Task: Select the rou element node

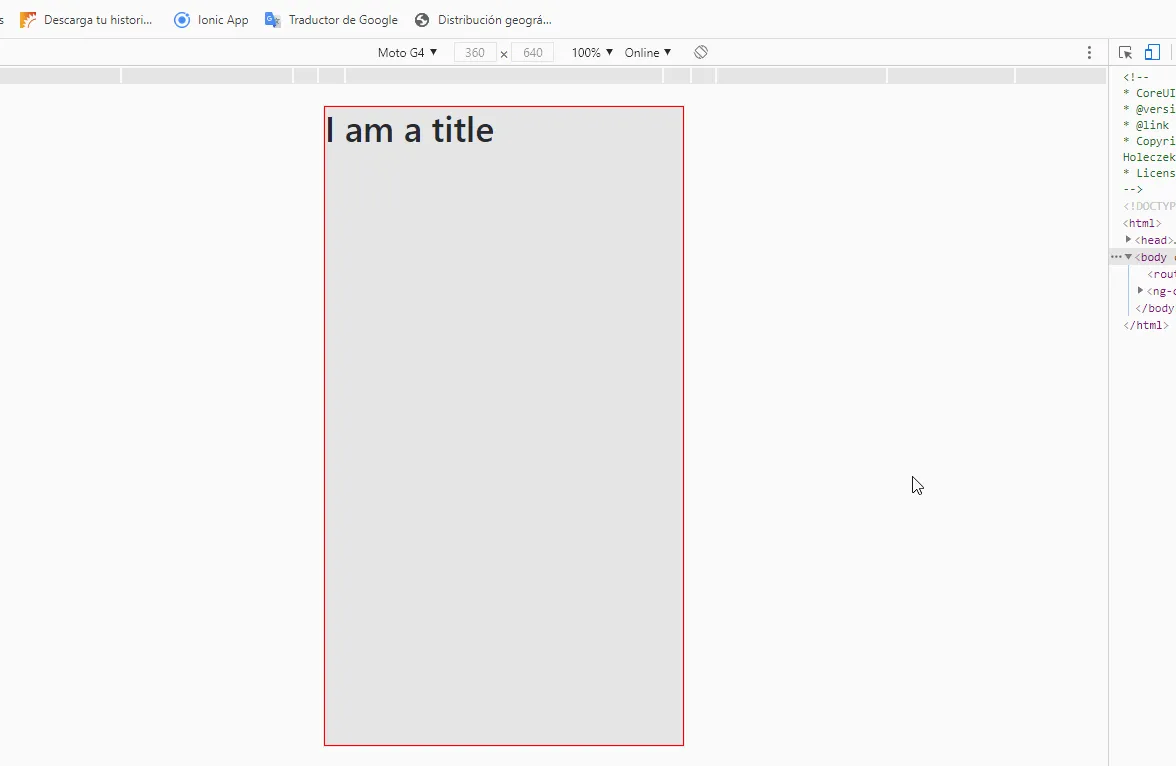Action: tap(1161, 275)
